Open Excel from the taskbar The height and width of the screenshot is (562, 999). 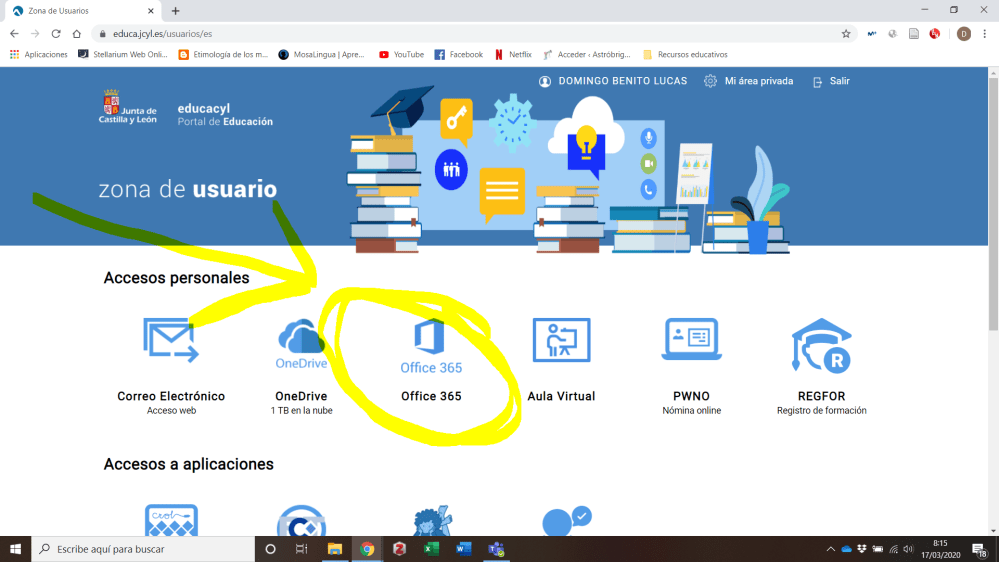pos(431,549)
